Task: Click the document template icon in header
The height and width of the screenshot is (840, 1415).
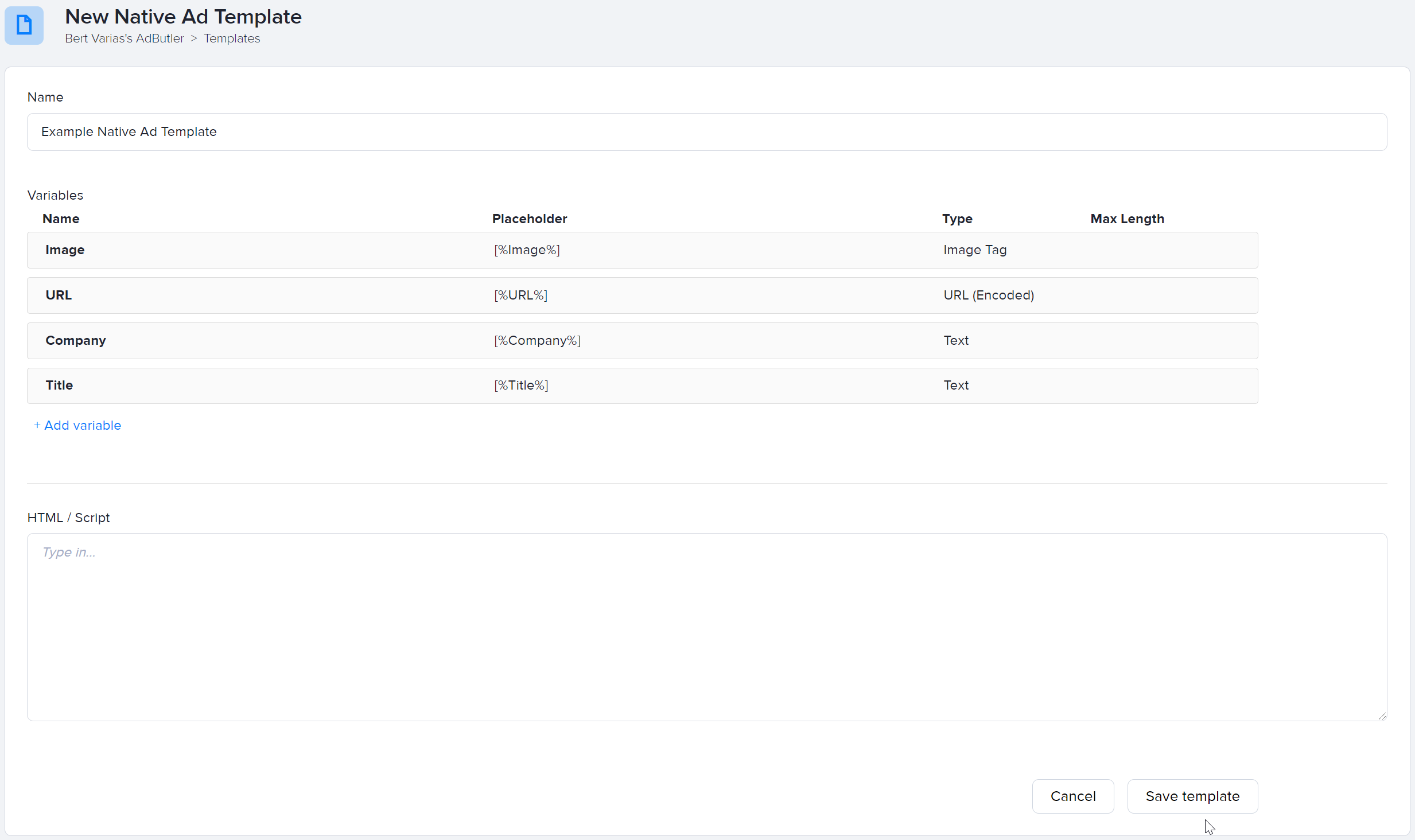Action: pos(24,25)
